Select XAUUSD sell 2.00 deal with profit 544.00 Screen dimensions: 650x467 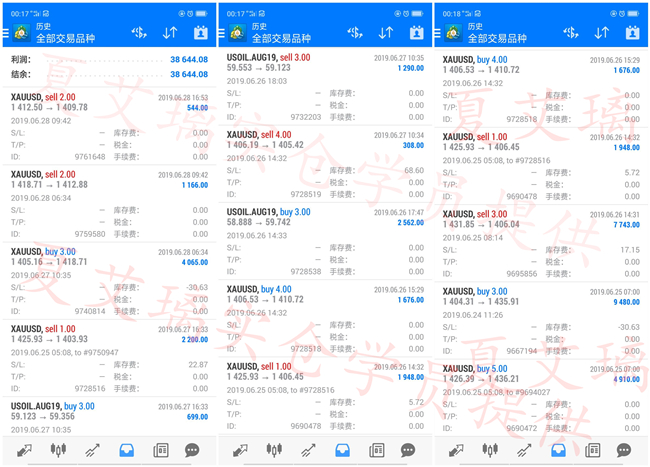pyautogui.click(x=109, y=126)
